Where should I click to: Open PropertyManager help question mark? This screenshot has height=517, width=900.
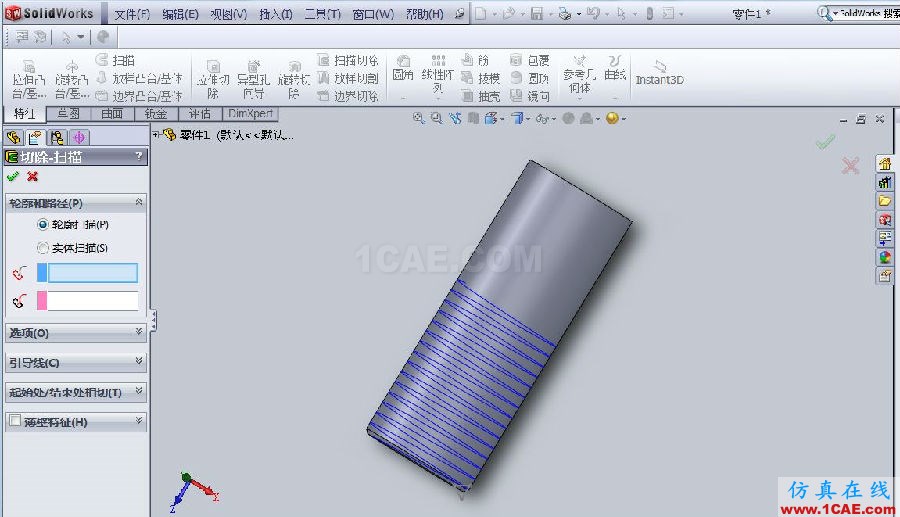pos(138,156)
